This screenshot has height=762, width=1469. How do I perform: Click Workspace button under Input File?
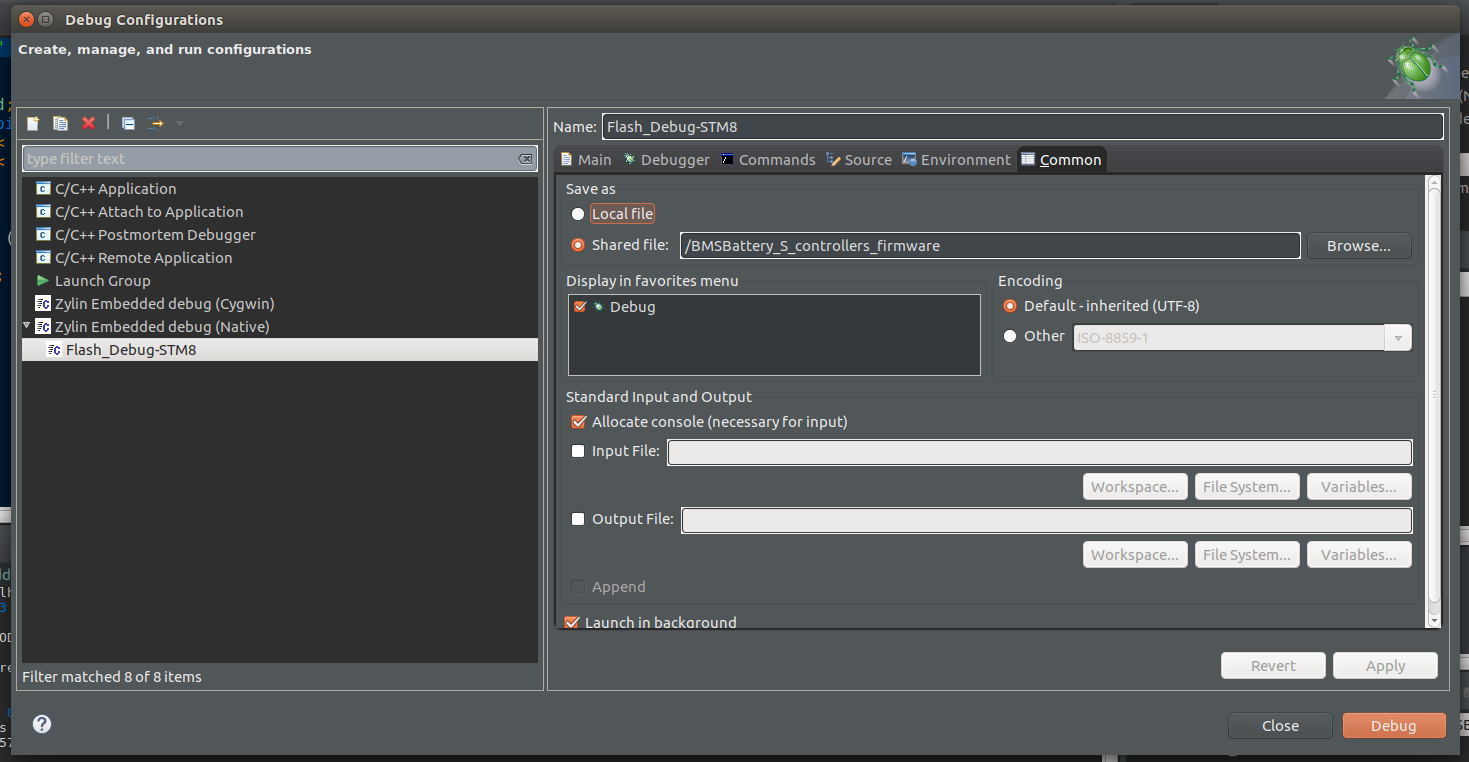pos(1135,487)
